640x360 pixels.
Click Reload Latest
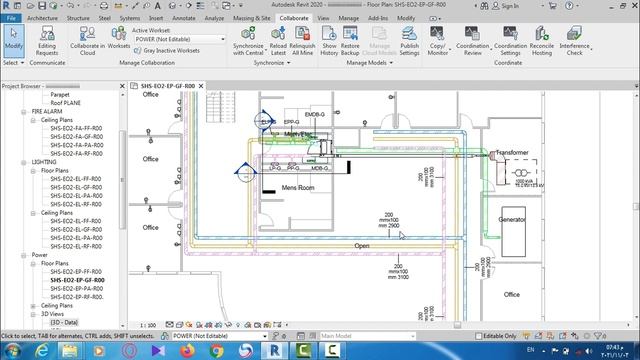pyautogui.click(x=278, y=41)
